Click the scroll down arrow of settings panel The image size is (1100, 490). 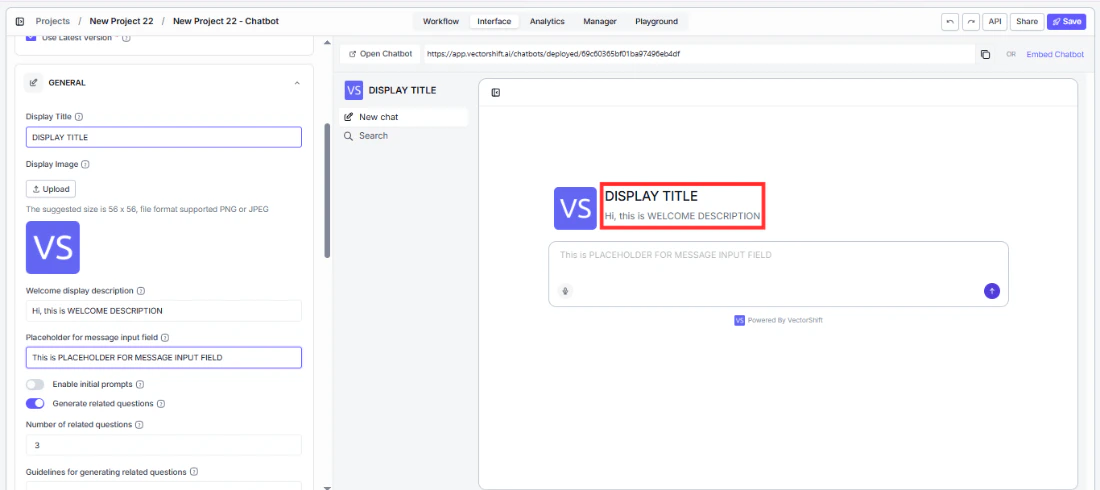point(326,486)
